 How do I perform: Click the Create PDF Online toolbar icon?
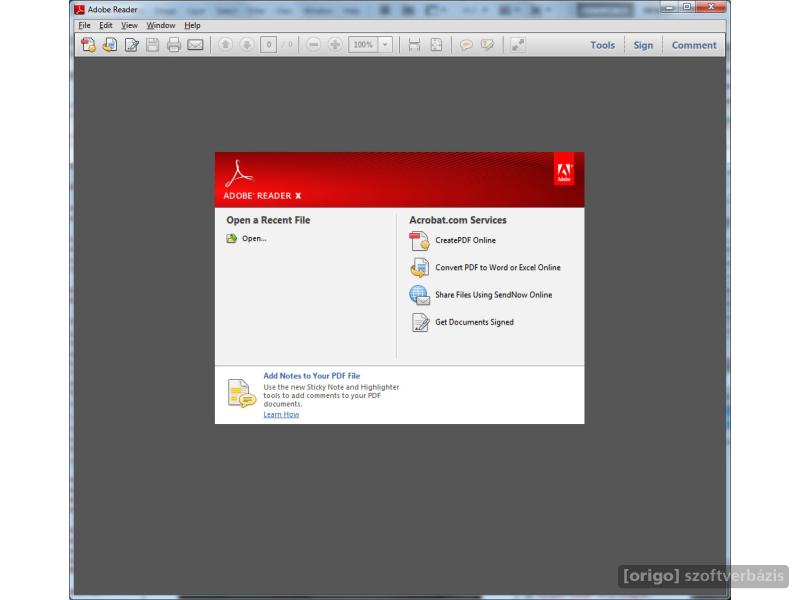88,45
